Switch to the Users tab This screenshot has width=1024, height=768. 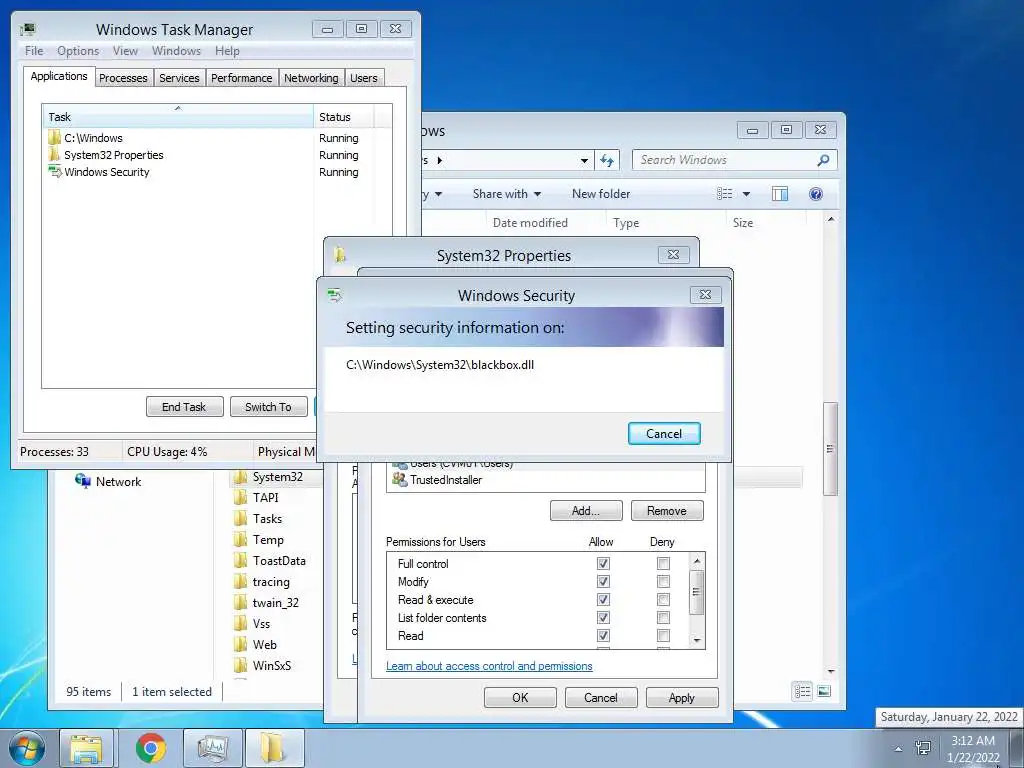[x=364, y=78]
